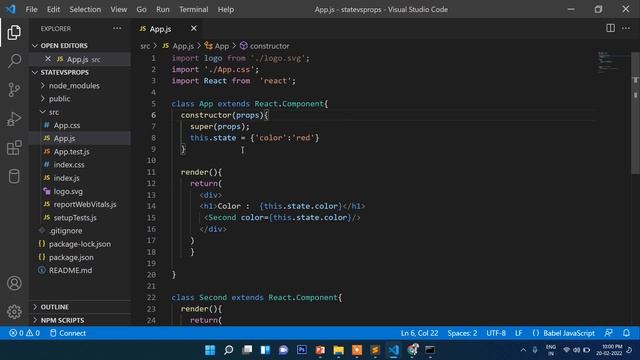Click the Connect status bar item

click(68, 333)
